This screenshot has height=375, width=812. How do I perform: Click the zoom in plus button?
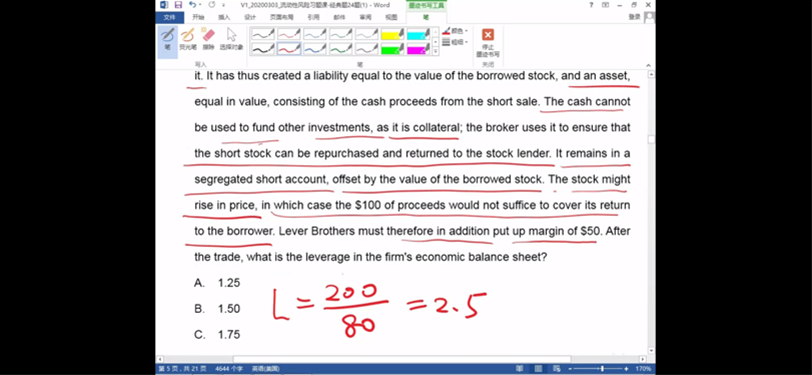click(626, 369)
